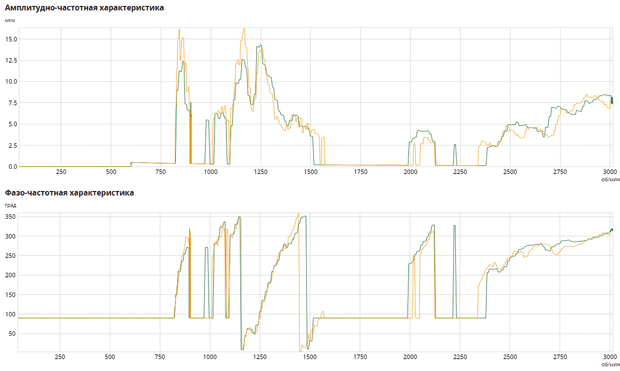Select the 0.0 y-axis label
The height and width of the screenshot is (371, 620).
tap(12, 167)
